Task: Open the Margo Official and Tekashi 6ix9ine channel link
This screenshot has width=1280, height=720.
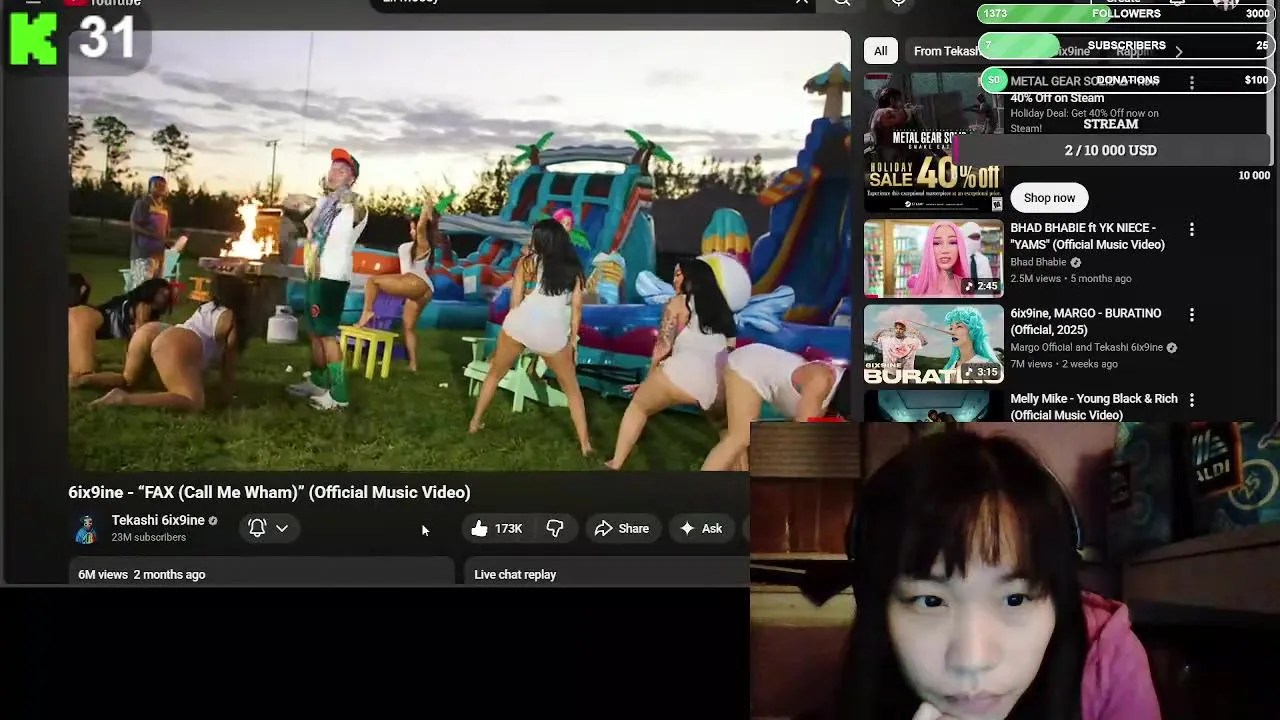Action: coord(1086,348)
